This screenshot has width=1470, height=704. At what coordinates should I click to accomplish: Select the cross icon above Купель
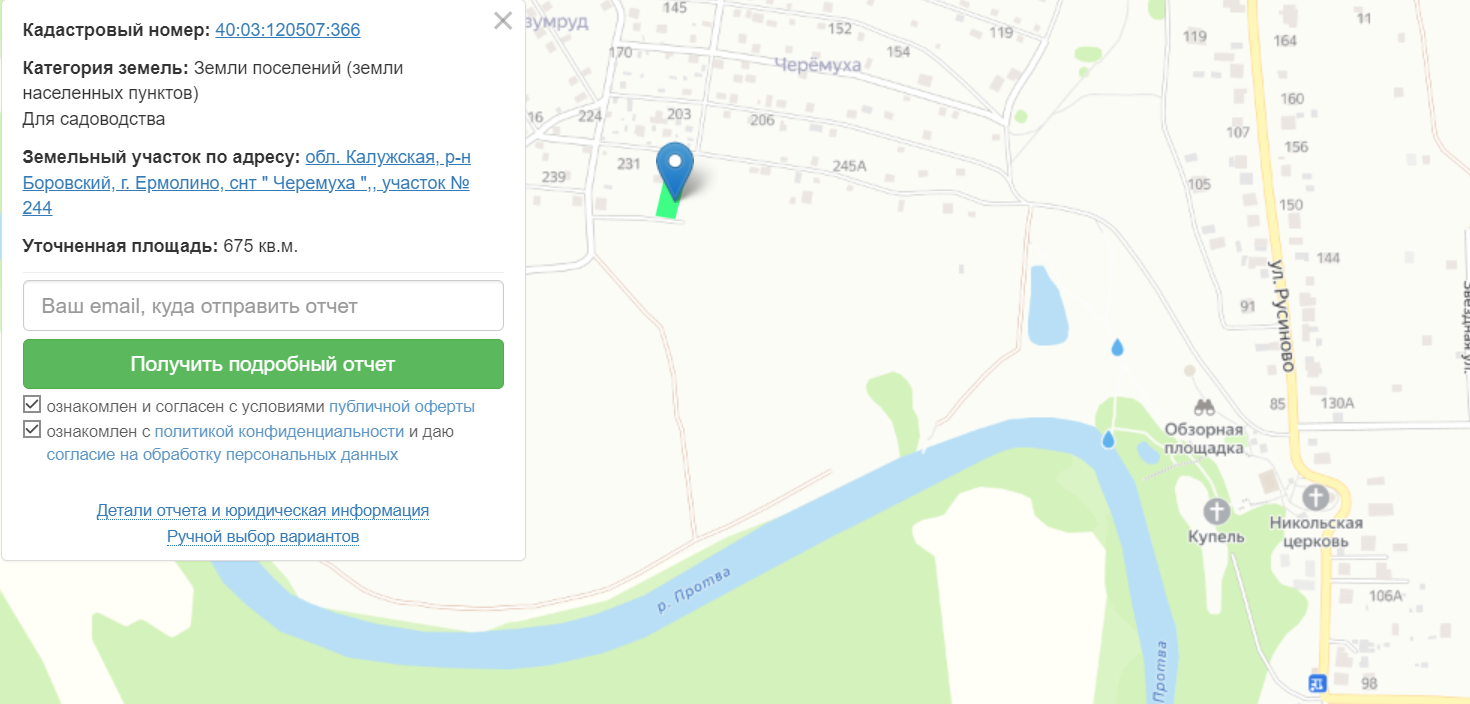tap(1216, 511)
